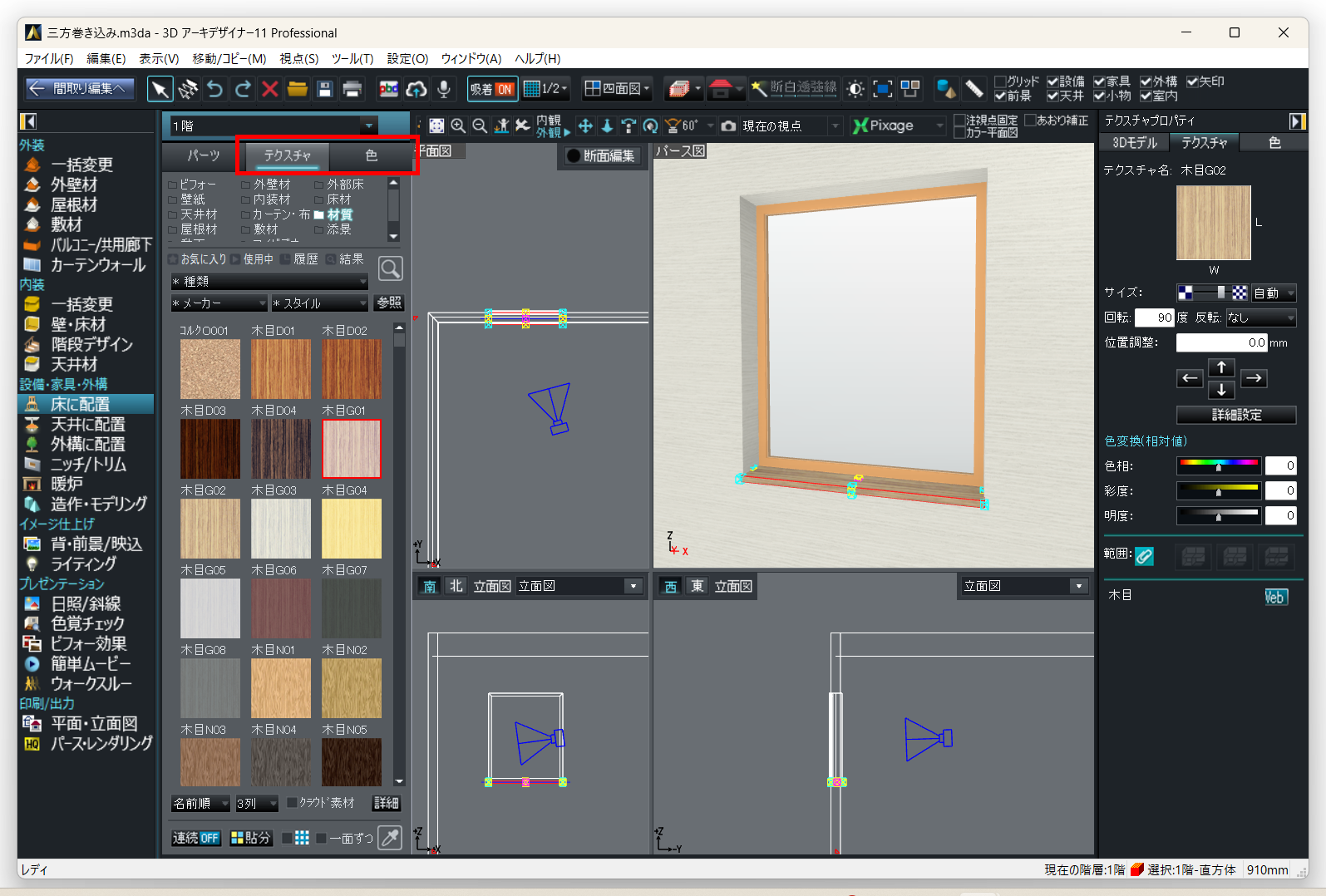Click the microphone icon in toolbar

[x=444, y=89]
